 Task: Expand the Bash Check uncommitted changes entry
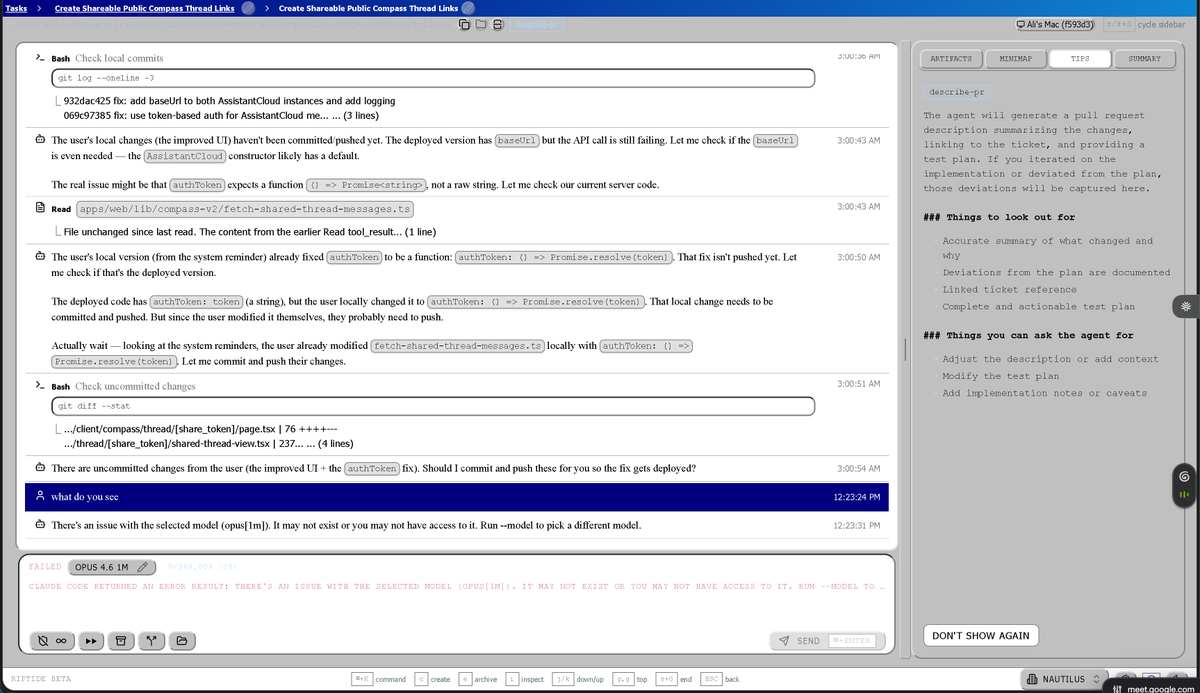(115, 386)
